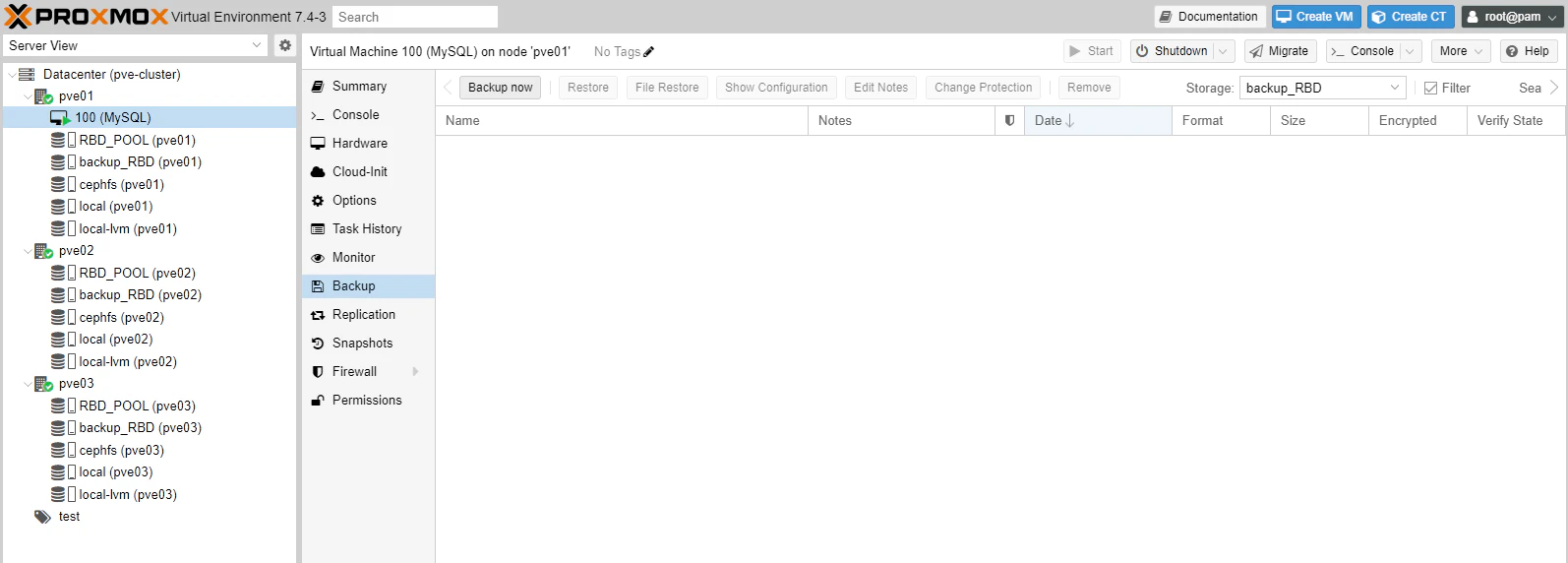Click the Proxmox logo
1568x563 pixels.
click(x=87, y=16)
